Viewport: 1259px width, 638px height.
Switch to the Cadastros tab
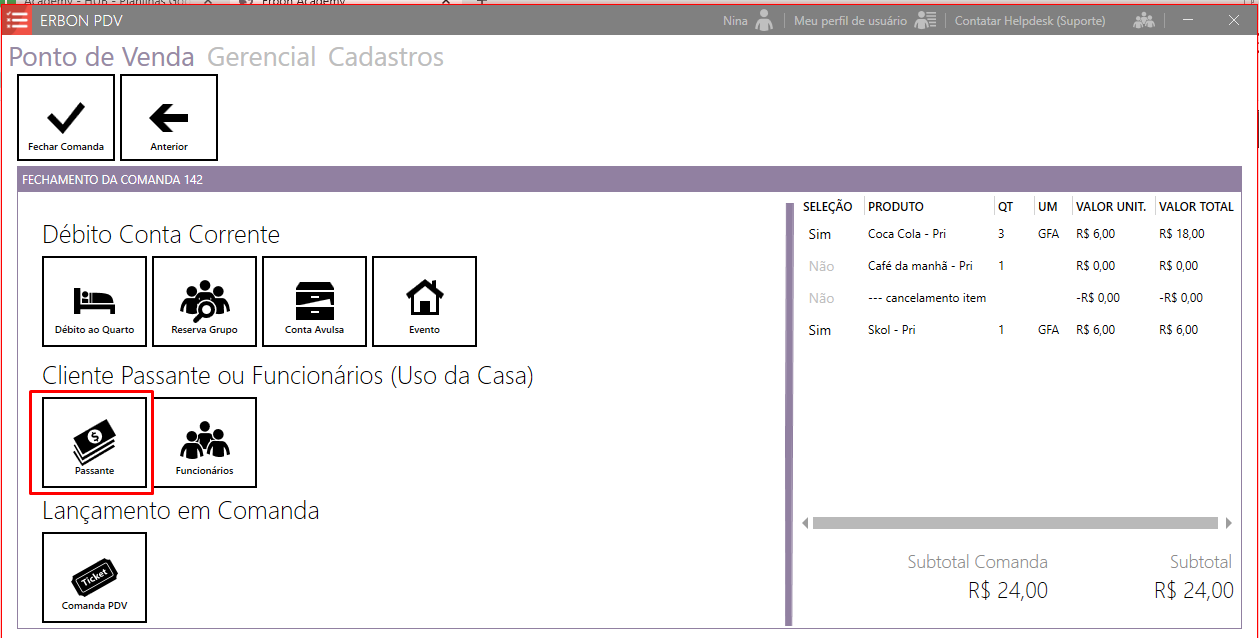386,57
